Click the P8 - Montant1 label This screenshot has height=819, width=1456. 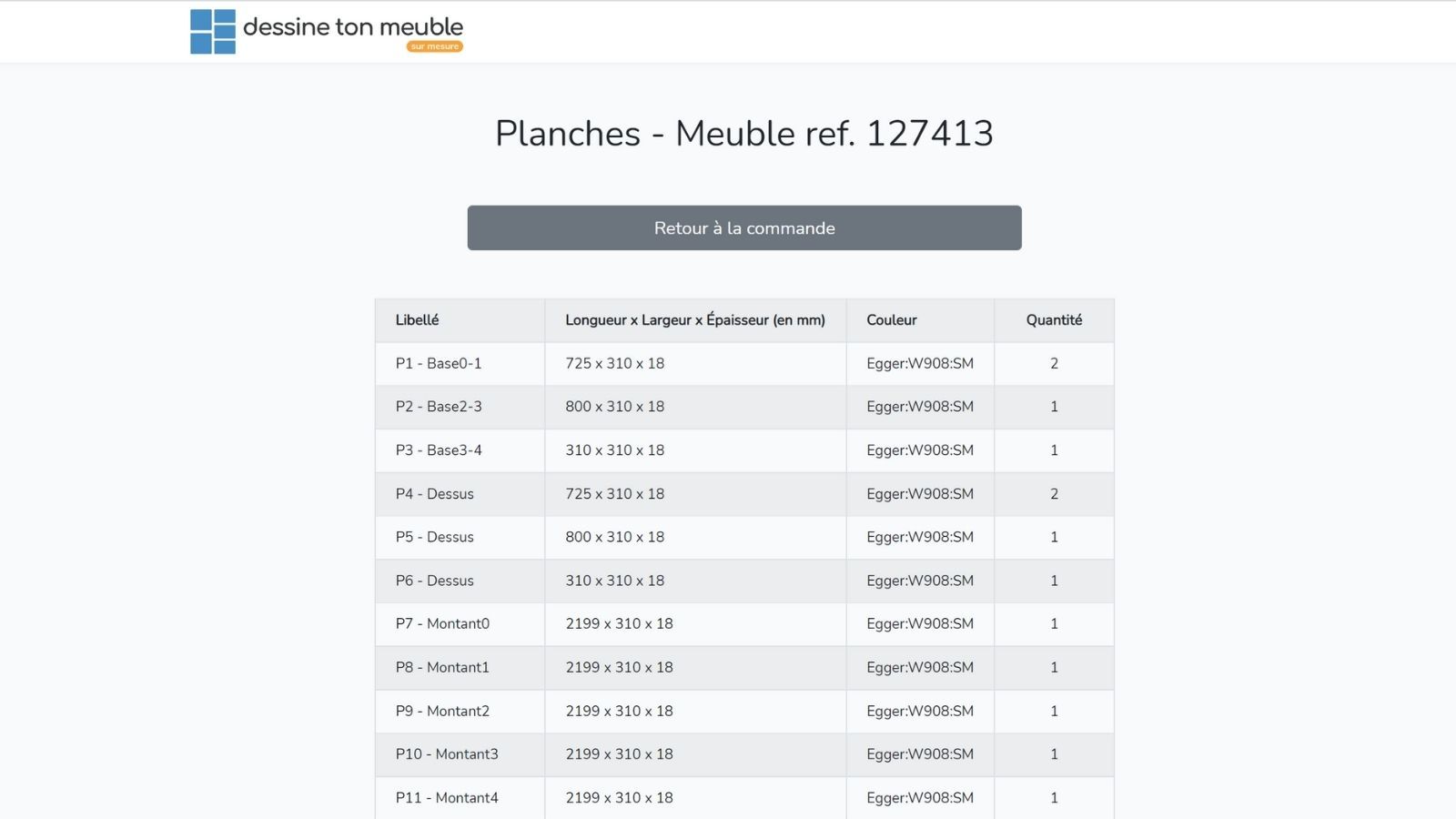point(442,667)
